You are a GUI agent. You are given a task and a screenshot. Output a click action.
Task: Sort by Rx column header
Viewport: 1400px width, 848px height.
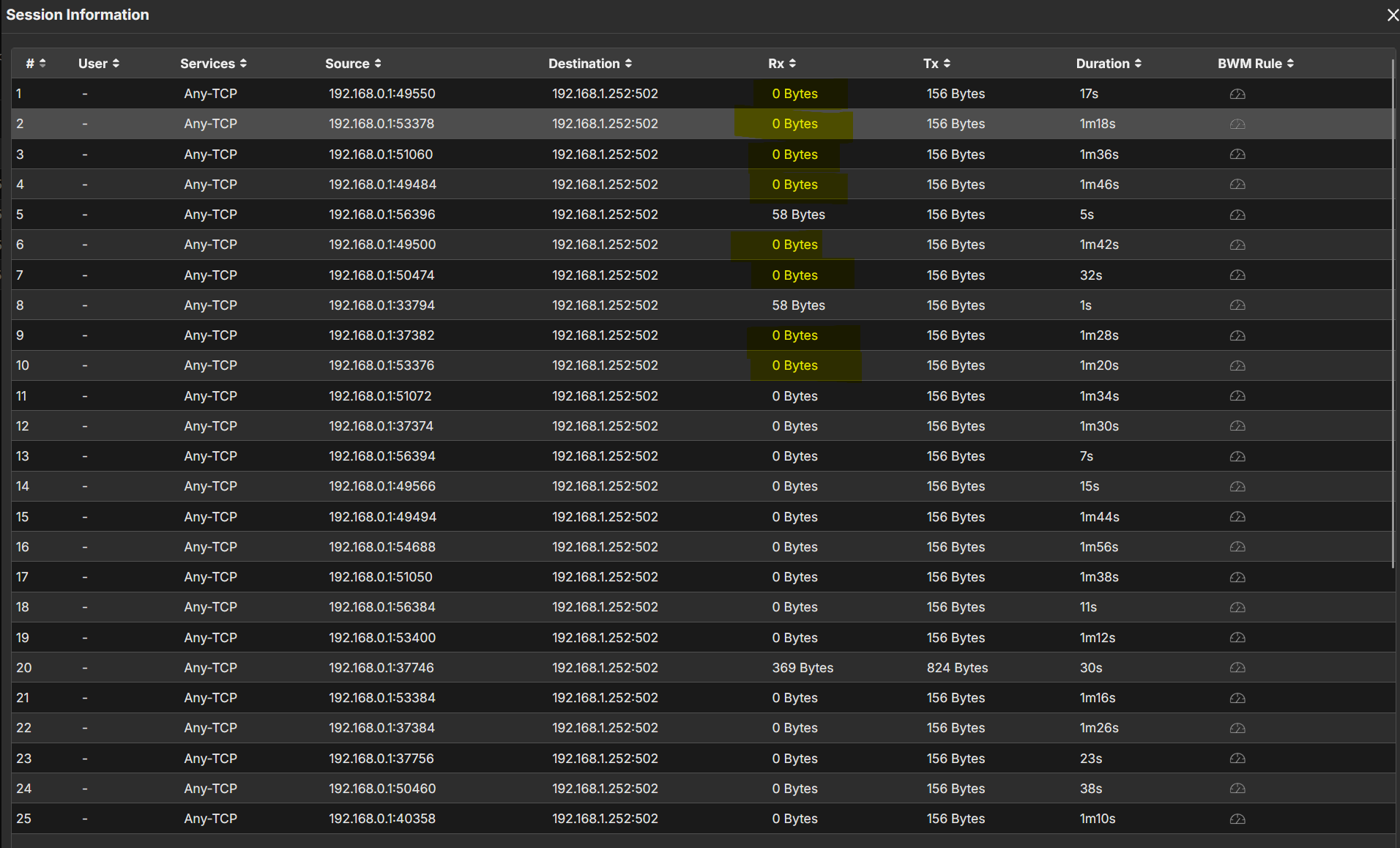pyautogui.click(x=782, y=64)
